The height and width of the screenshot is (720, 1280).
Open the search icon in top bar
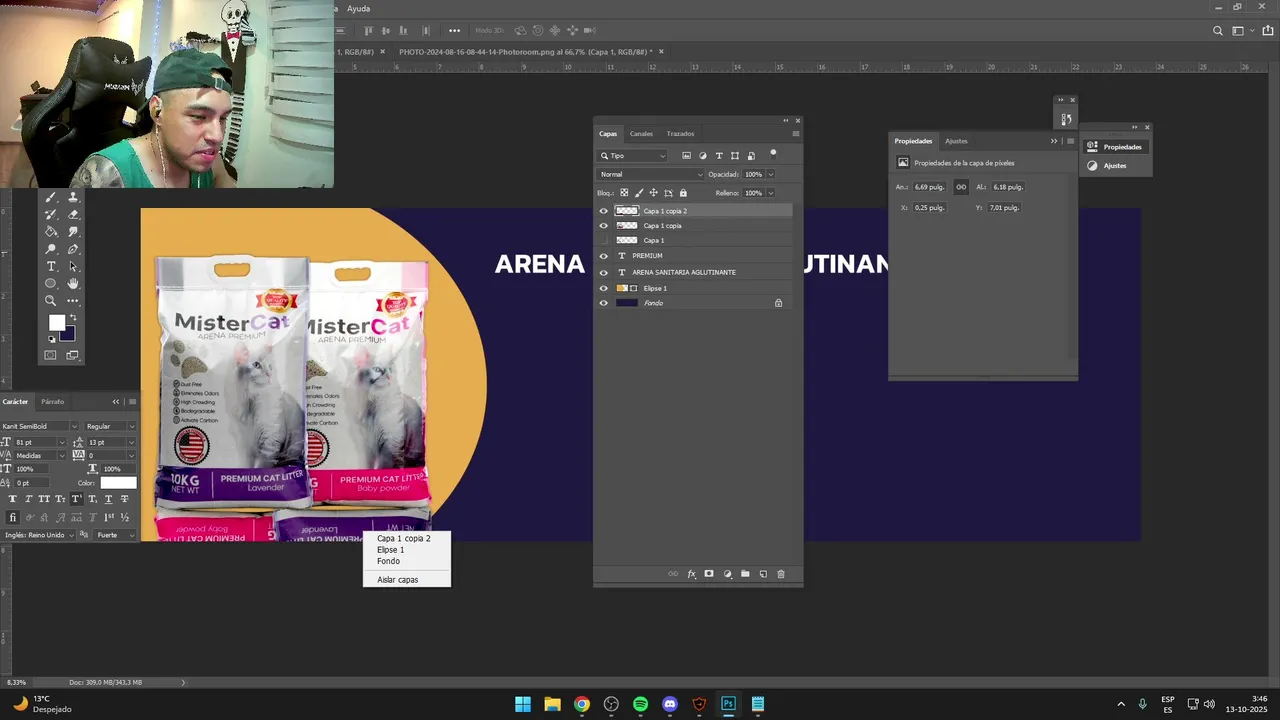point(1217,31)
